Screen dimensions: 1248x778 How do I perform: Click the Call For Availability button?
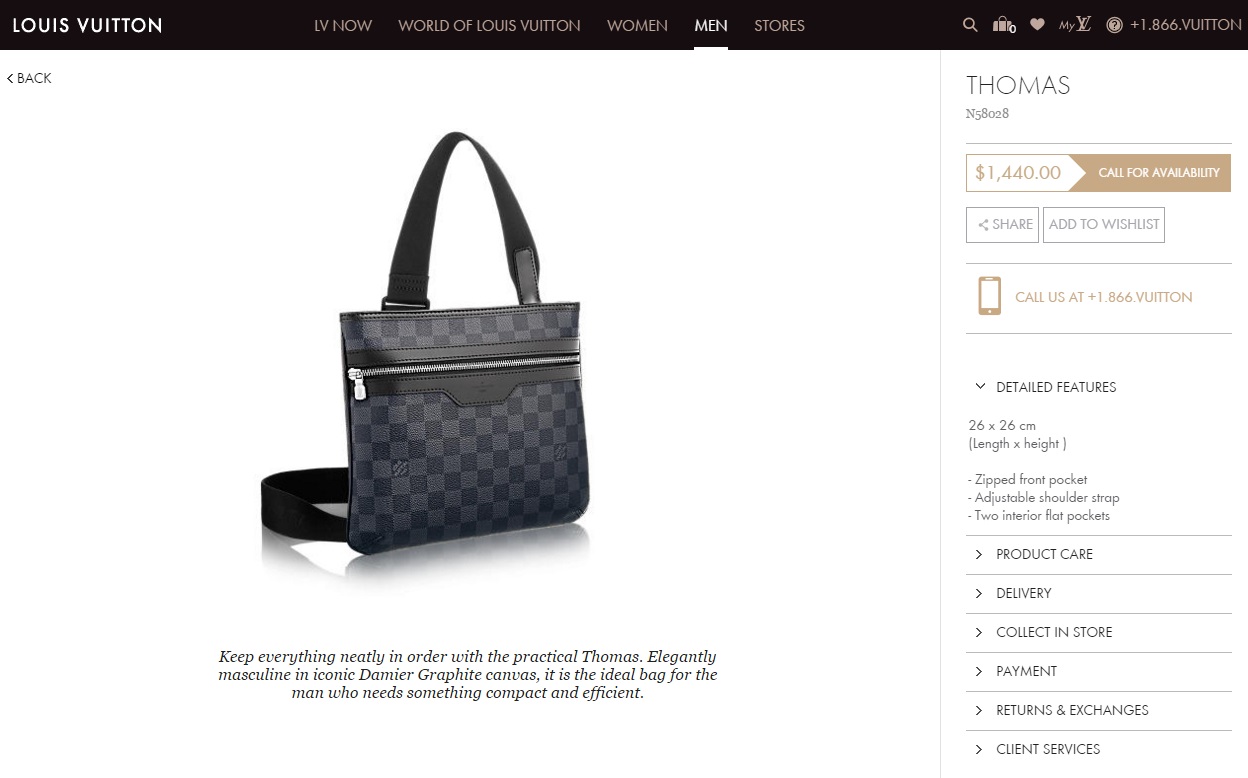pos(1151,173)
